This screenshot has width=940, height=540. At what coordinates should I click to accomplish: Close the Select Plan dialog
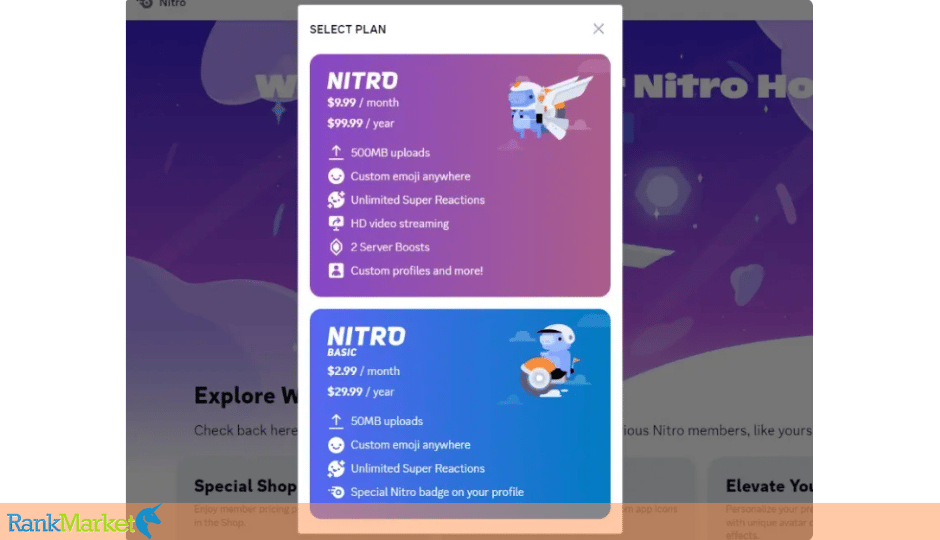(598, 29)
